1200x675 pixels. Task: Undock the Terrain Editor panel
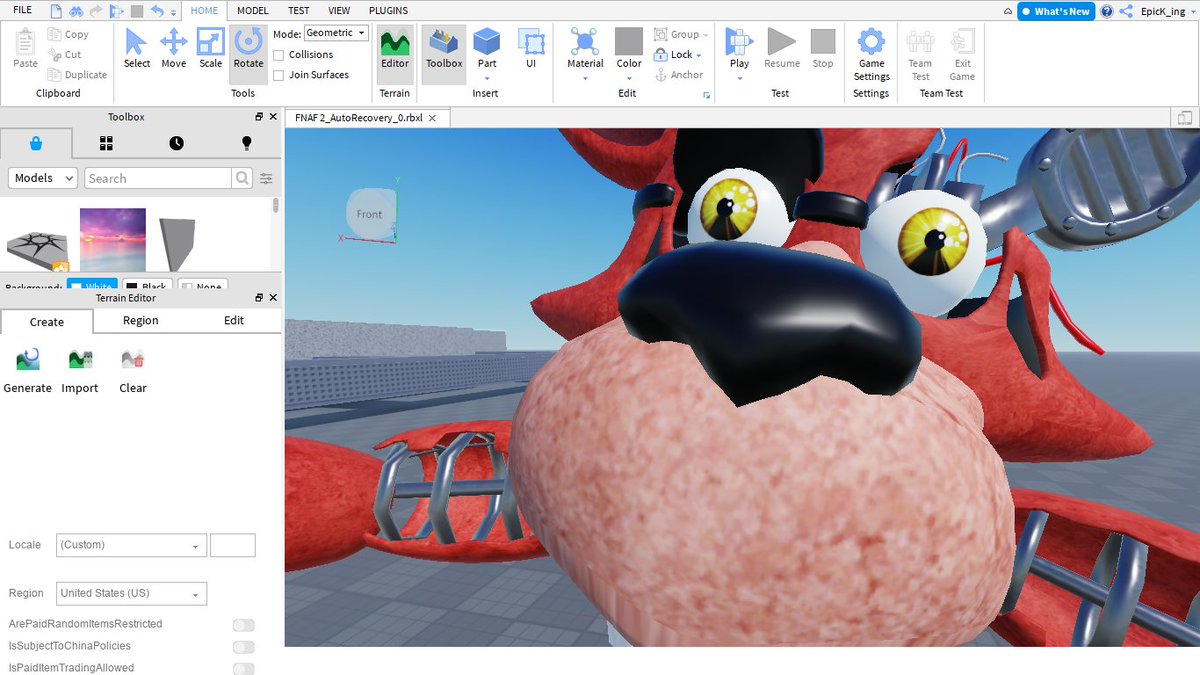coord(259,298)
